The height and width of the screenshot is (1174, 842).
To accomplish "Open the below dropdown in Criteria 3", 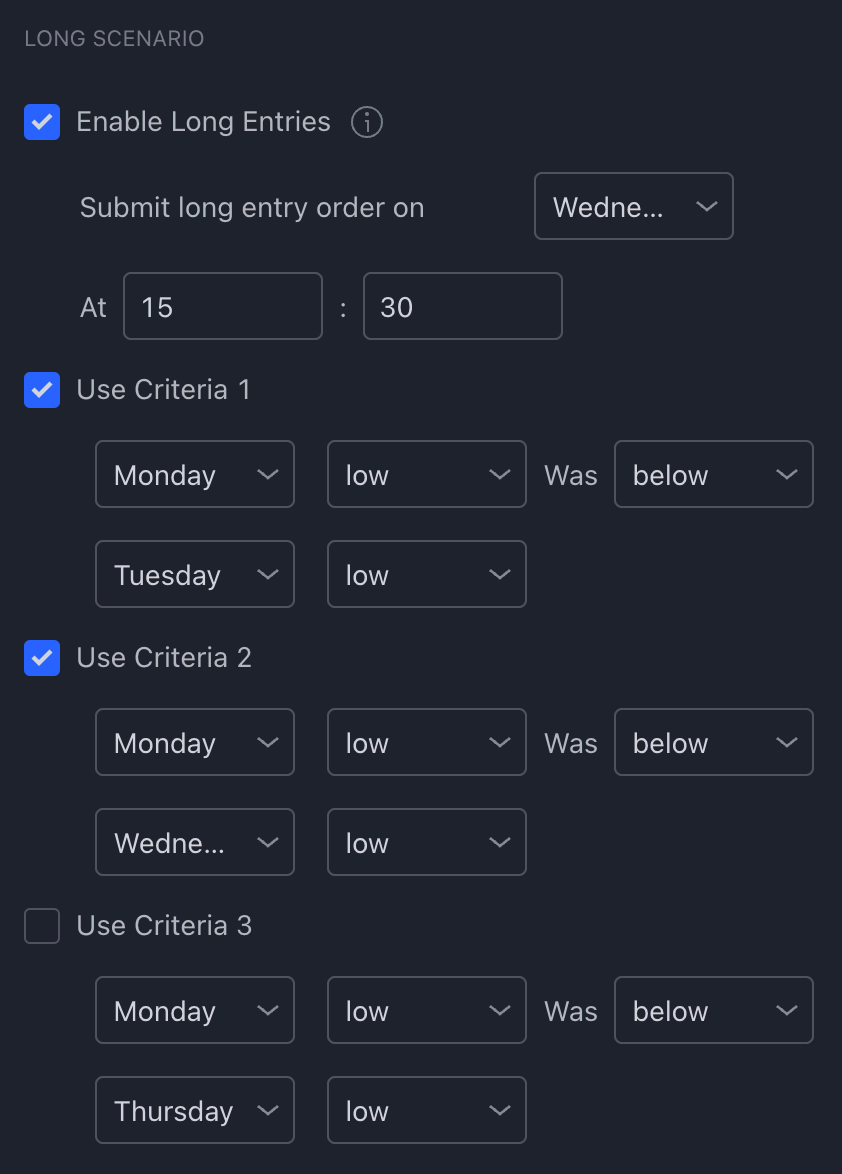I will tap(713, 1010).
